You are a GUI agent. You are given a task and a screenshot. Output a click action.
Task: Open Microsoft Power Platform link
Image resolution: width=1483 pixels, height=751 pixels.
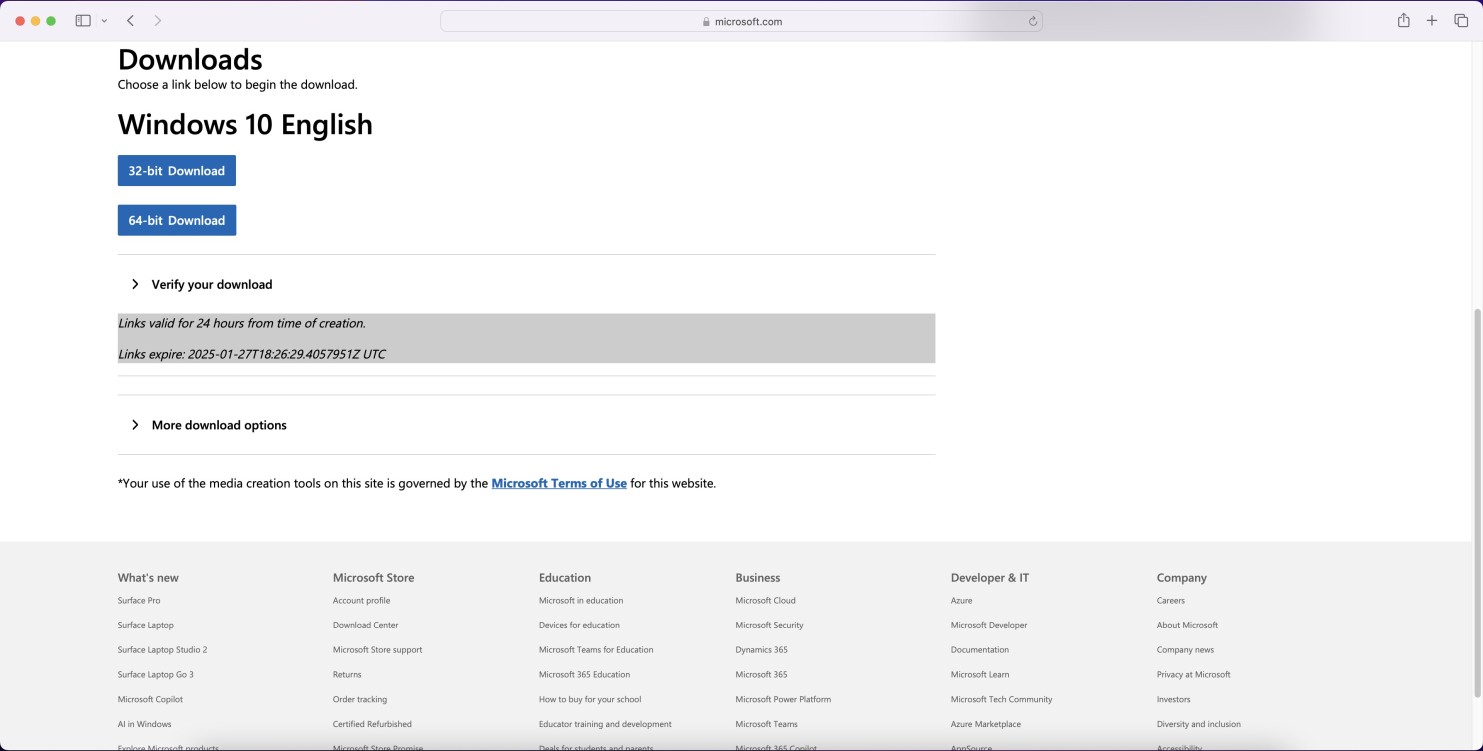pos(783,699)
